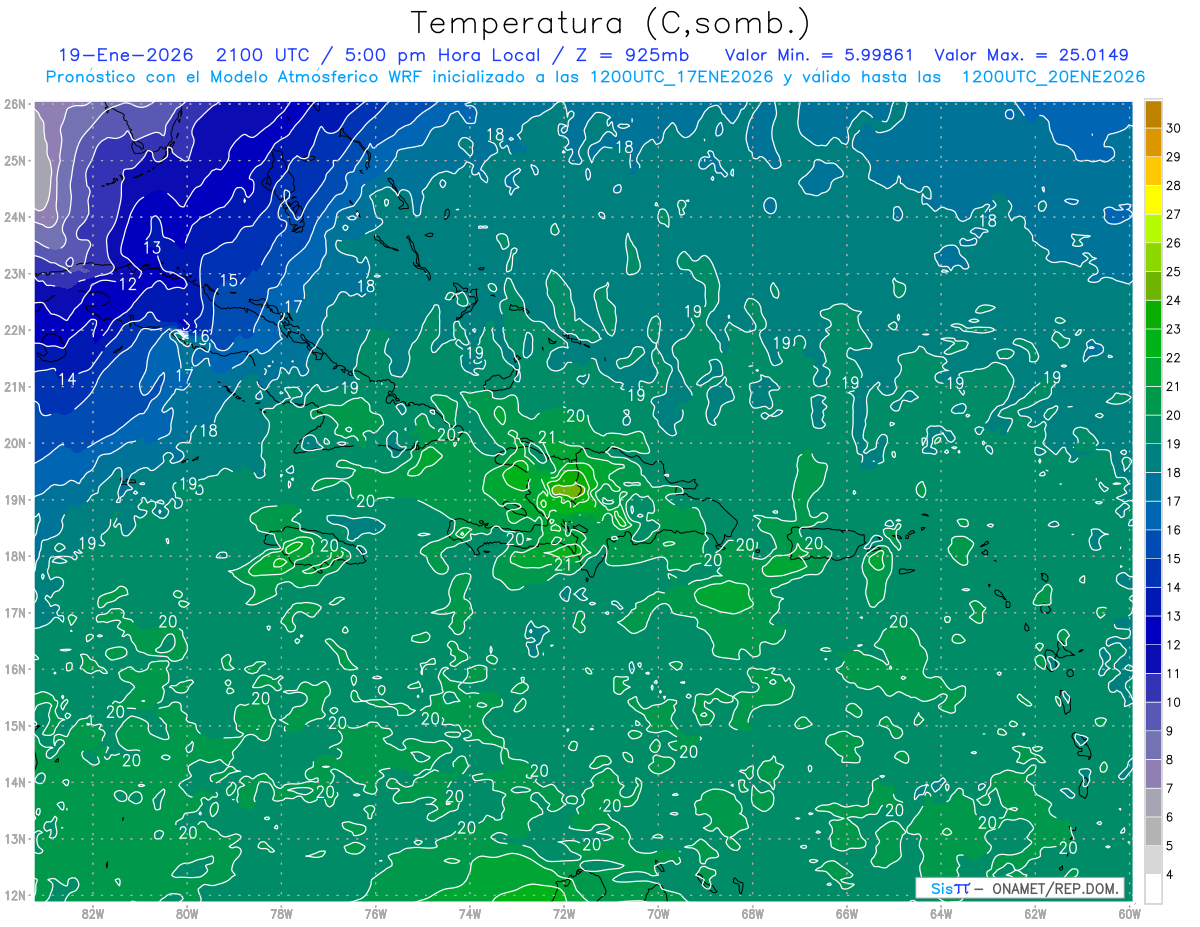Image resolution: width=1200 pixels, height=927 pixels.
Task: Pick the purple legend swatch between 8 and 9
Action: (1153, 745)
